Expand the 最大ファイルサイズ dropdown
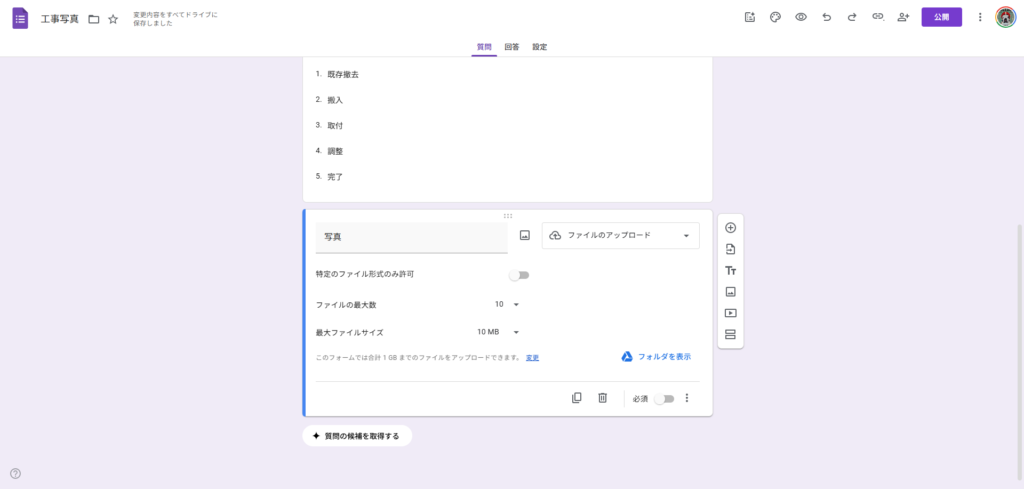This screenshot has width=1024, height=489. 498,332
